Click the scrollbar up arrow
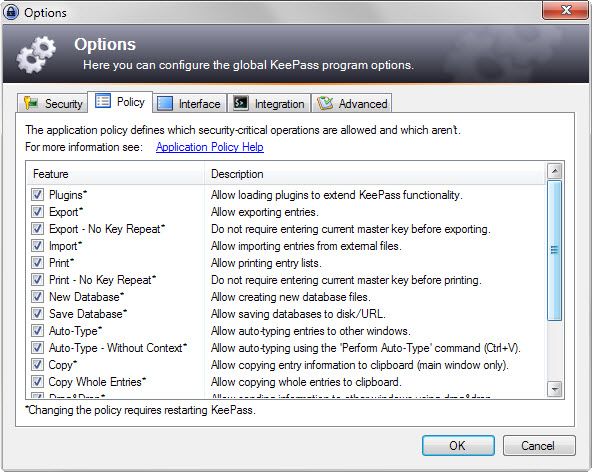Screen dimensions: 592x472 pyautogui.click(x=554, y=171)
